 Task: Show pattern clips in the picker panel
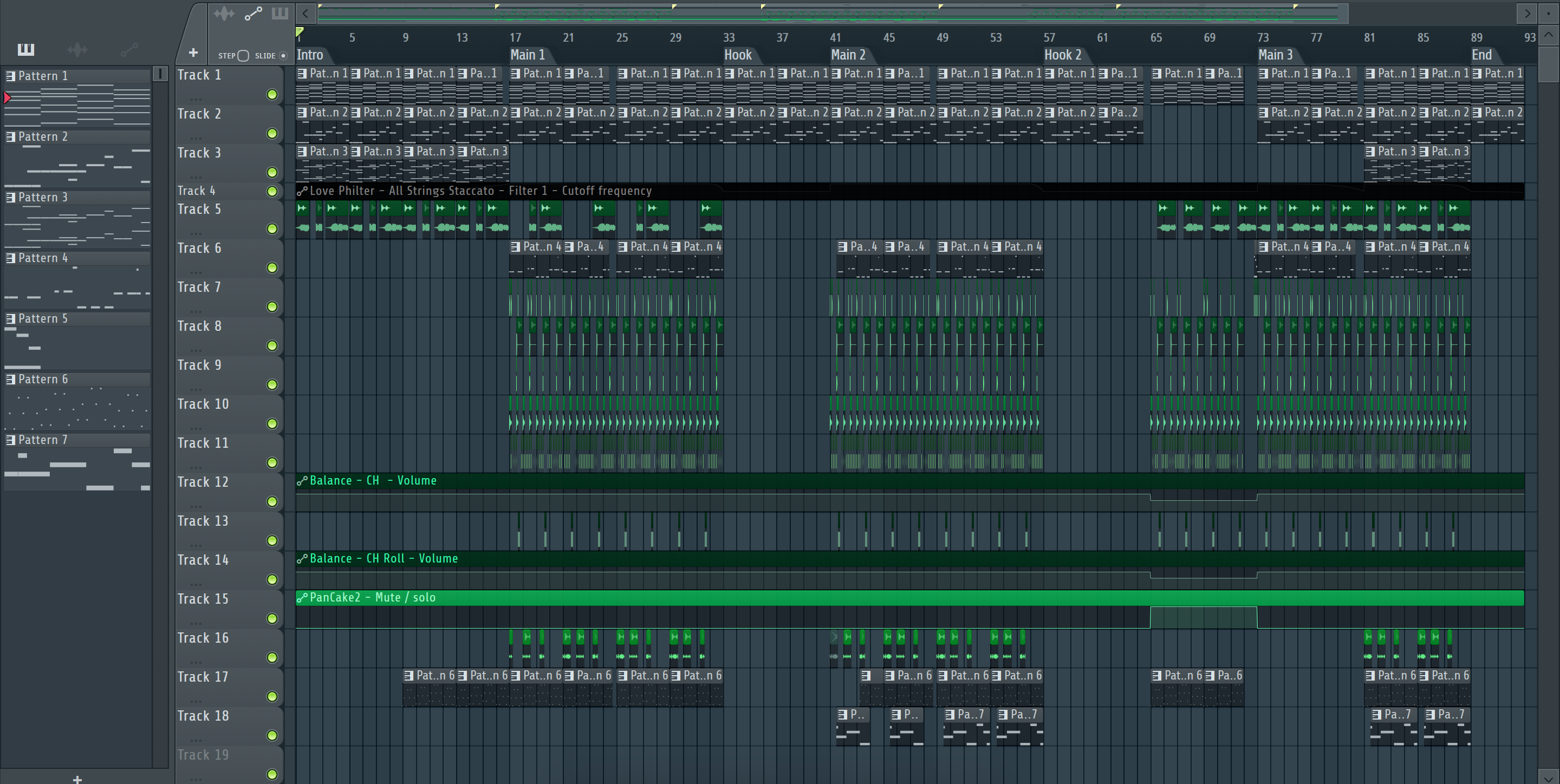(x=25, y=49)
